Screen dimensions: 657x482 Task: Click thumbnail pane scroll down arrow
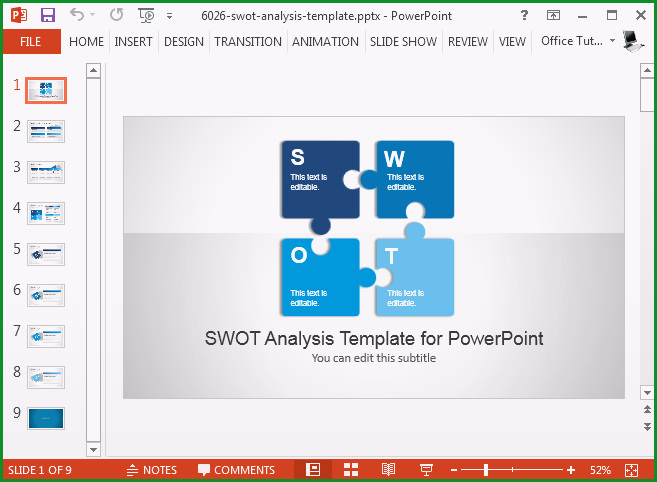(93, 450)
